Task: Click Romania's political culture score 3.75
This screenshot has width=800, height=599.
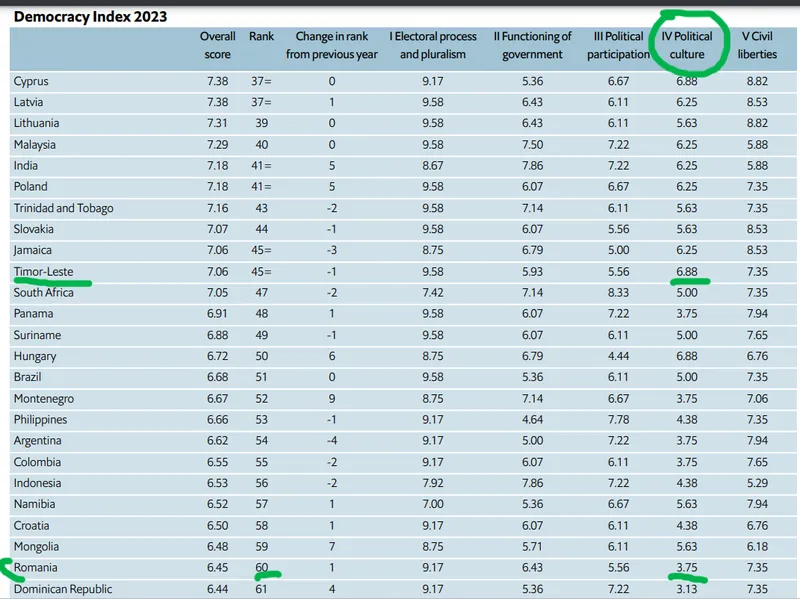Action: pos(687,568)
